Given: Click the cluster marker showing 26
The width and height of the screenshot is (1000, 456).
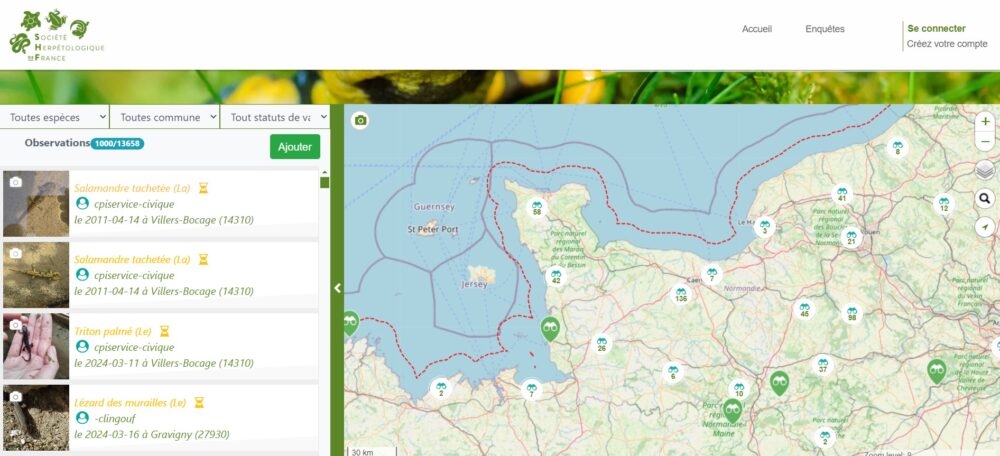Looking at the screenshot, I should tap(601, 344).
